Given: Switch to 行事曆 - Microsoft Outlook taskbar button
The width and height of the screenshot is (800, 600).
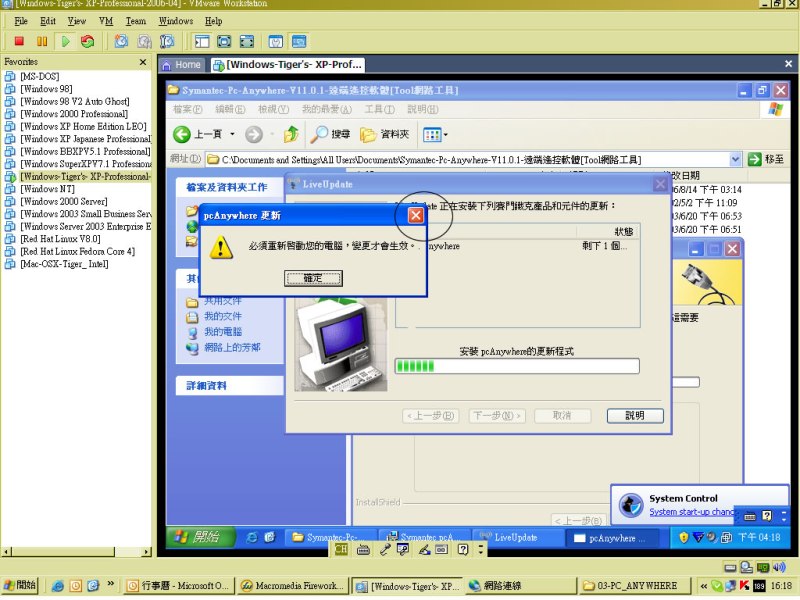Looking at the screenshot, I should click(179, 586).
